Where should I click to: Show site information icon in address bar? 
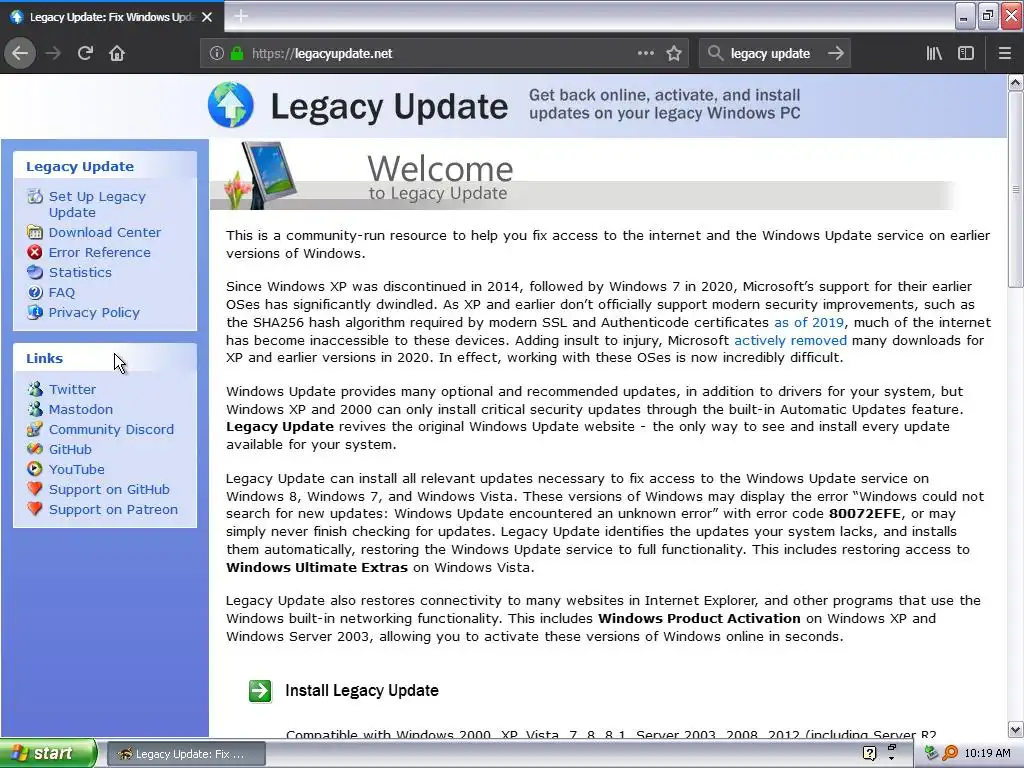216,54
